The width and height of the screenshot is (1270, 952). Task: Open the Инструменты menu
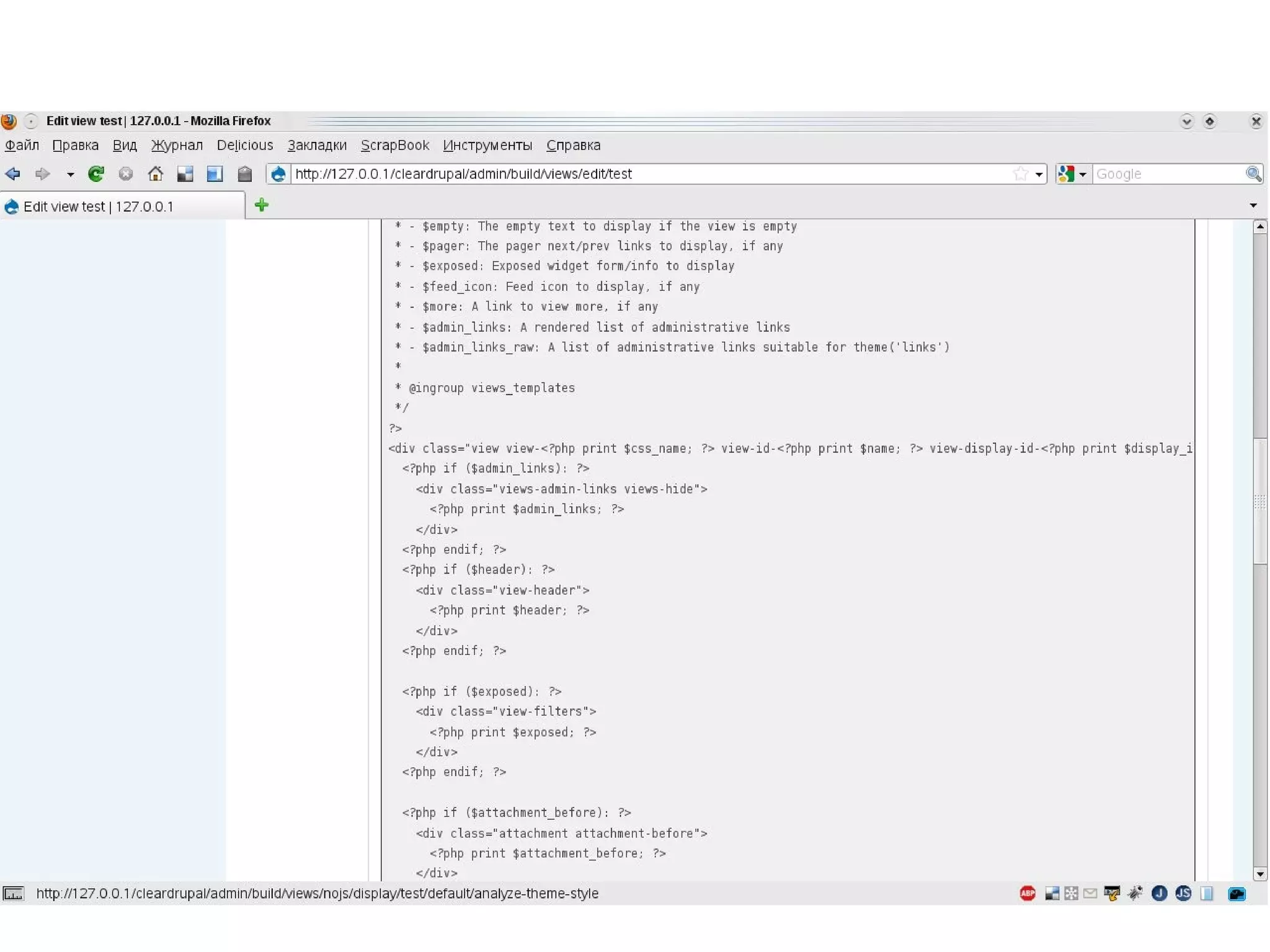pos(487,145)
